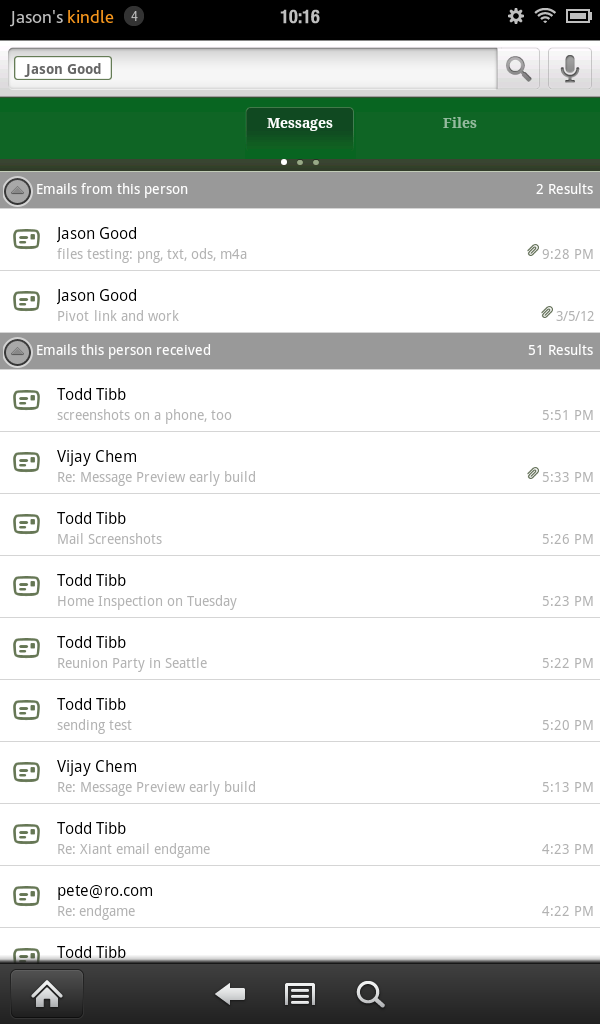Select the Messages tab
The height and width of the screenshot is (1024, 600).
[299, 124]
